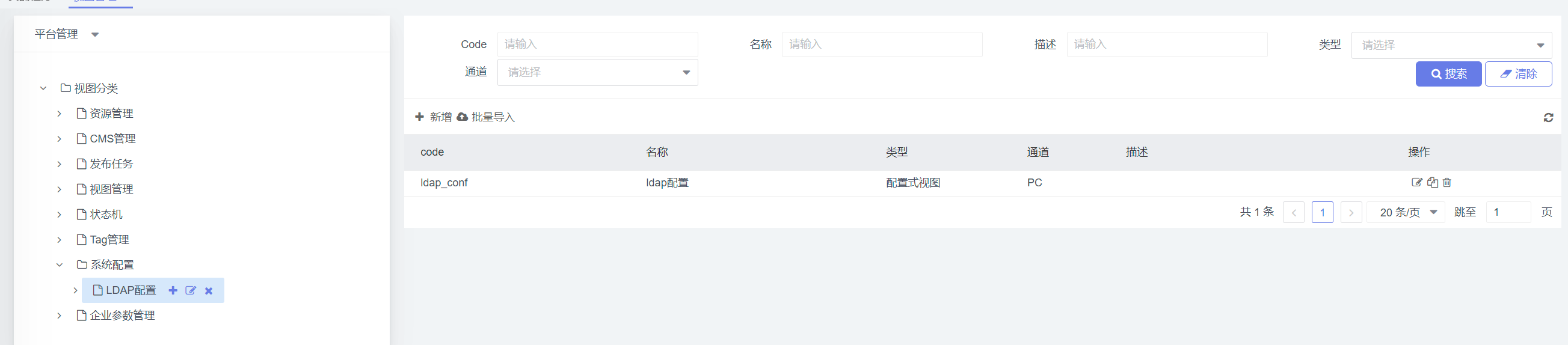Click the delete trash icon in ldap_conf row

click(x=1447, y=183)
